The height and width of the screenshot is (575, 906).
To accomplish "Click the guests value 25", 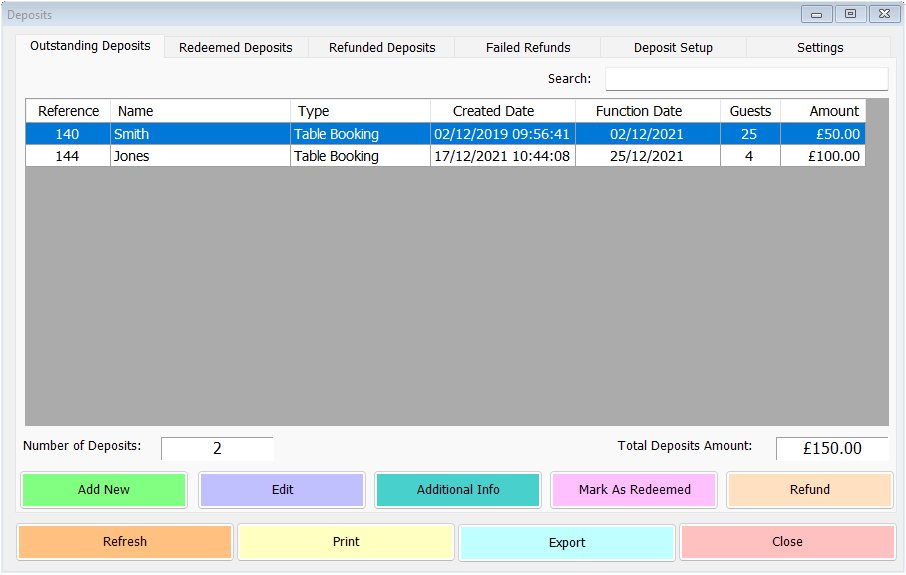I will [x=751, y=134].
